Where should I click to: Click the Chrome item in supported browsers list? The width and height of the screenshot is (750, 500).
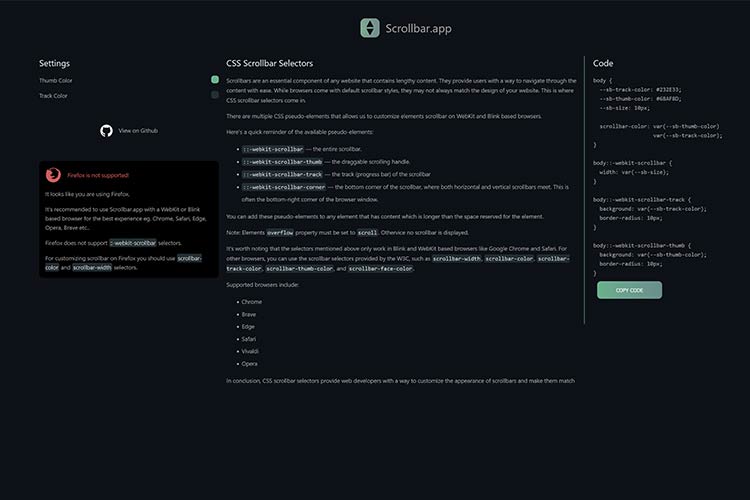251,301
